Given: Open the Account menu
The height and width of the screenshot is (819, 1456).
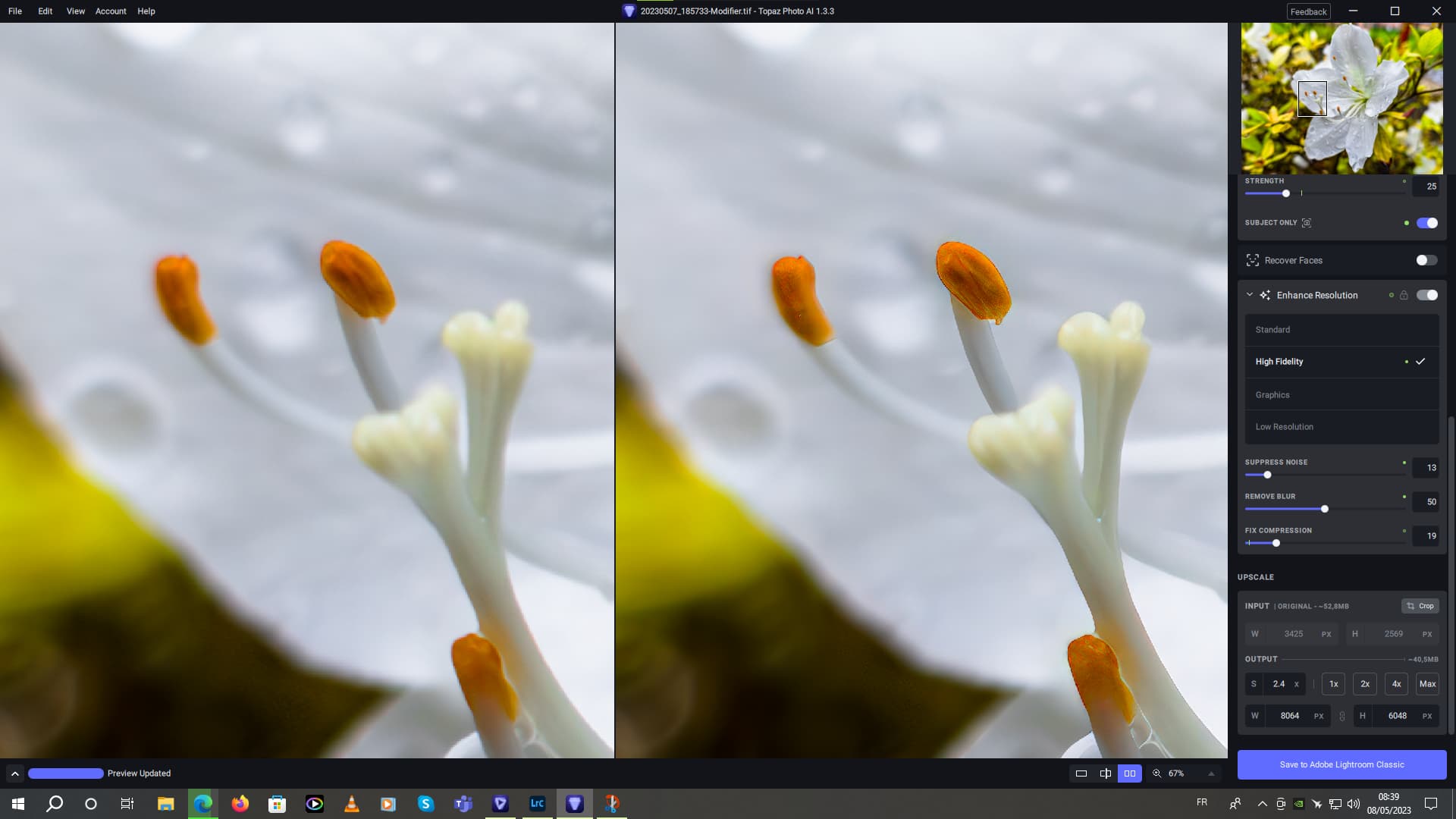Looking at the screenshot, I should (x=111, y=11).
